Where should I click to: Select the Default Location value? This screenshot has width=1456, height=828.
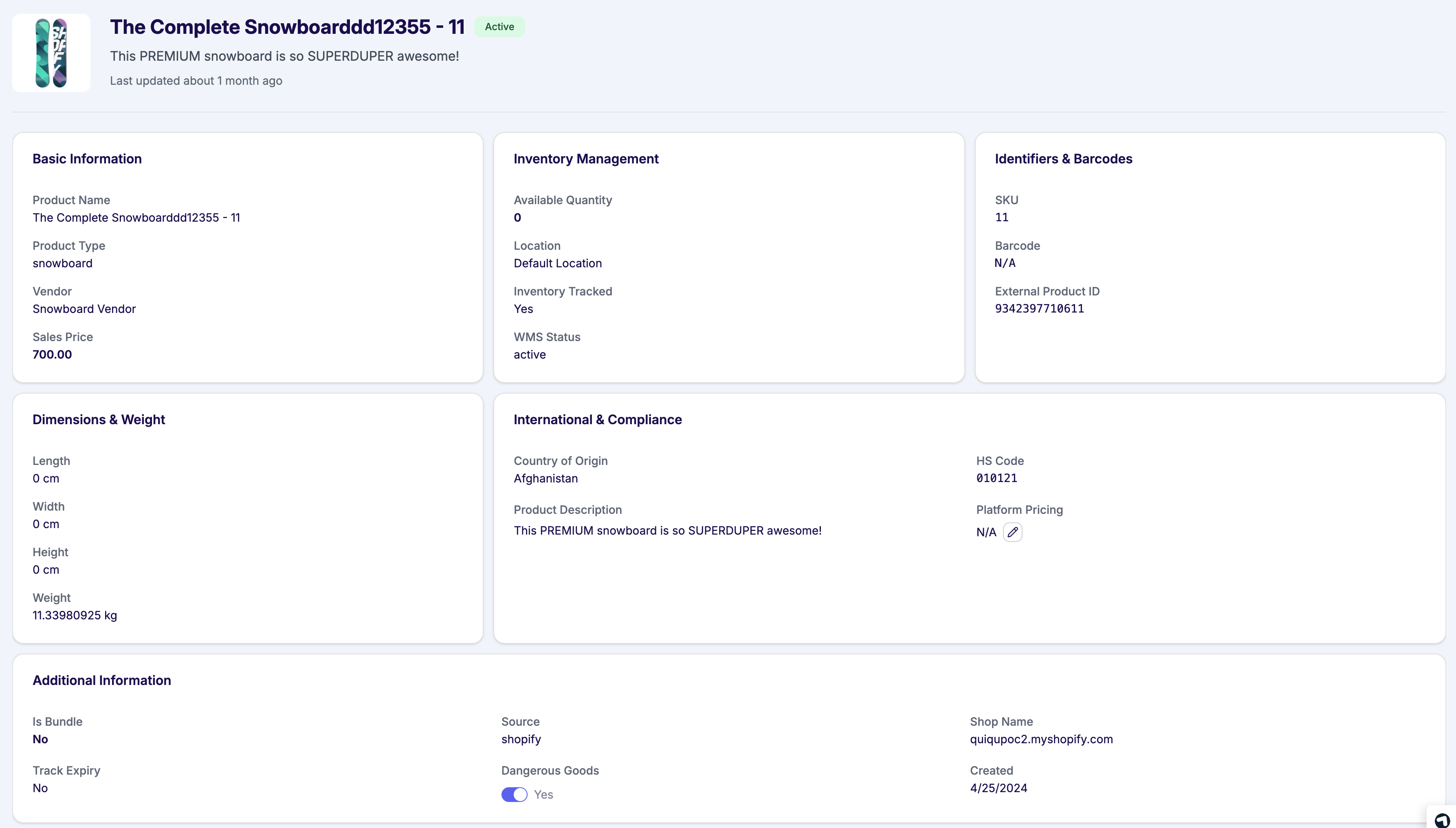click(557, 263)
